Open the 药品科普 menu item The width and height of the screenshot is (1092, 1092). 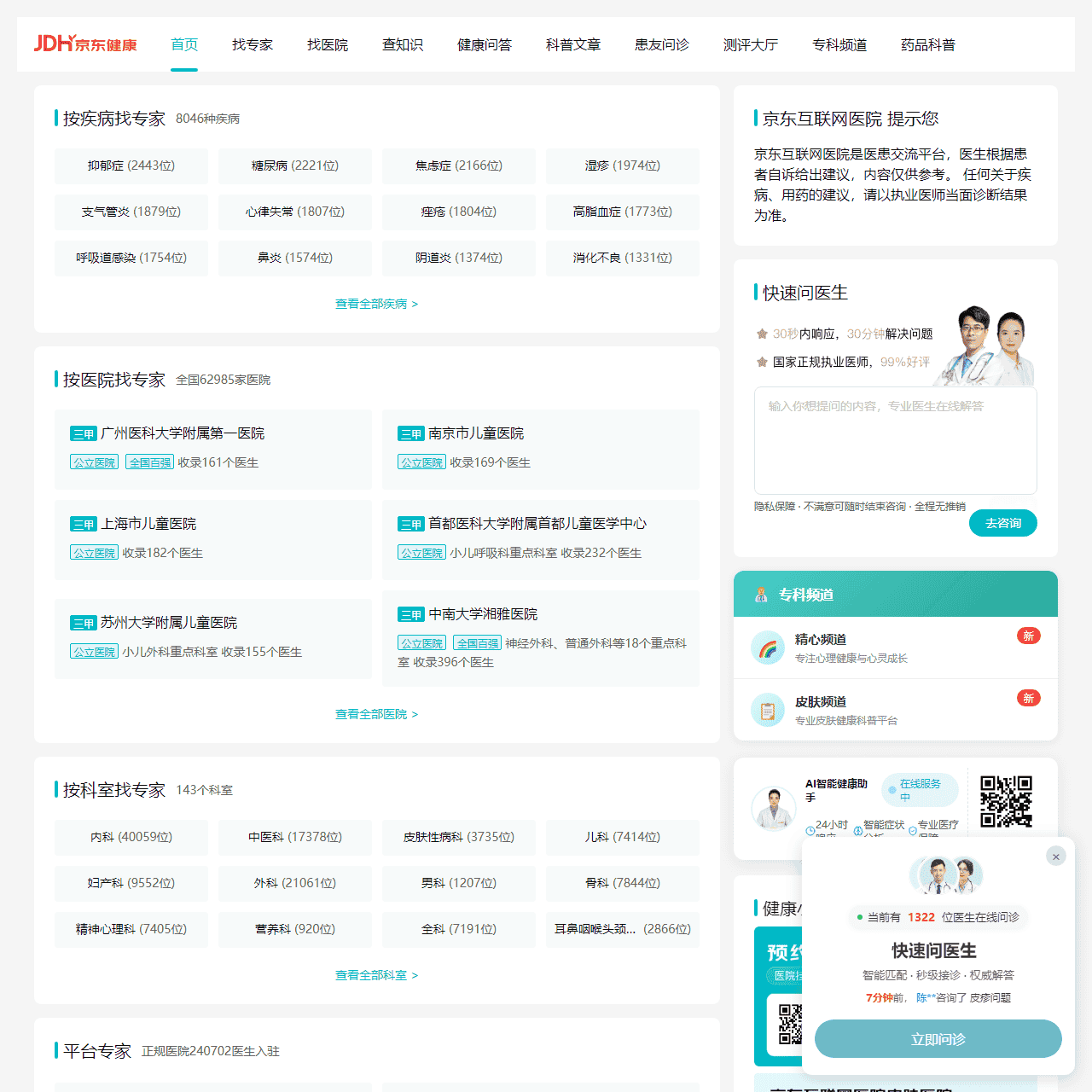click(927, 44)
